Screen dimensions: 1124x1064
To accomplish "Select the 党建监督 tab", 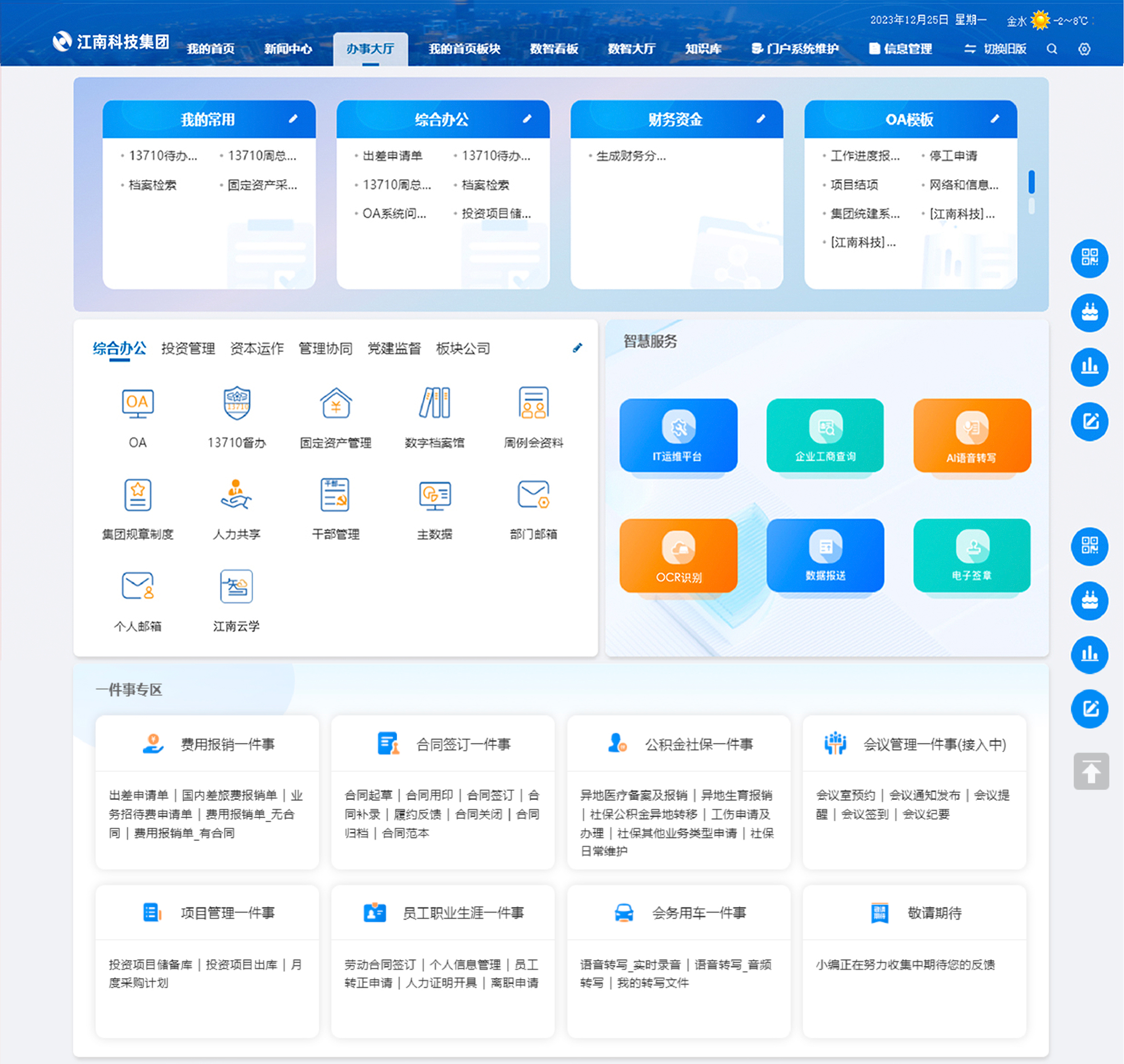I will click(x=394, y=348).
